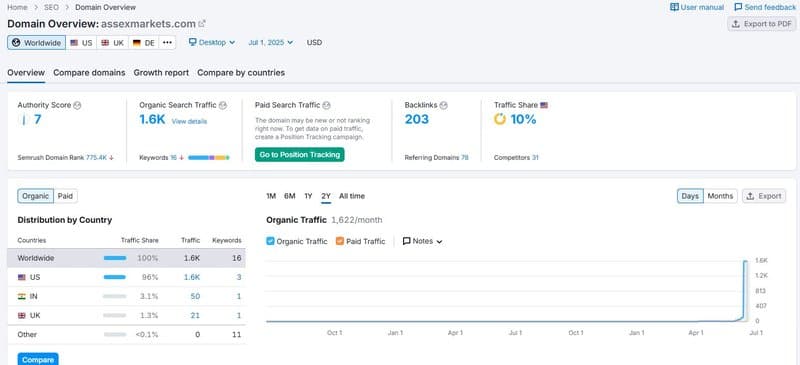The height and width of the screenshot is (365, 800).
Task: Click Referring Domains count 78
Action: (x=465, y=158)
